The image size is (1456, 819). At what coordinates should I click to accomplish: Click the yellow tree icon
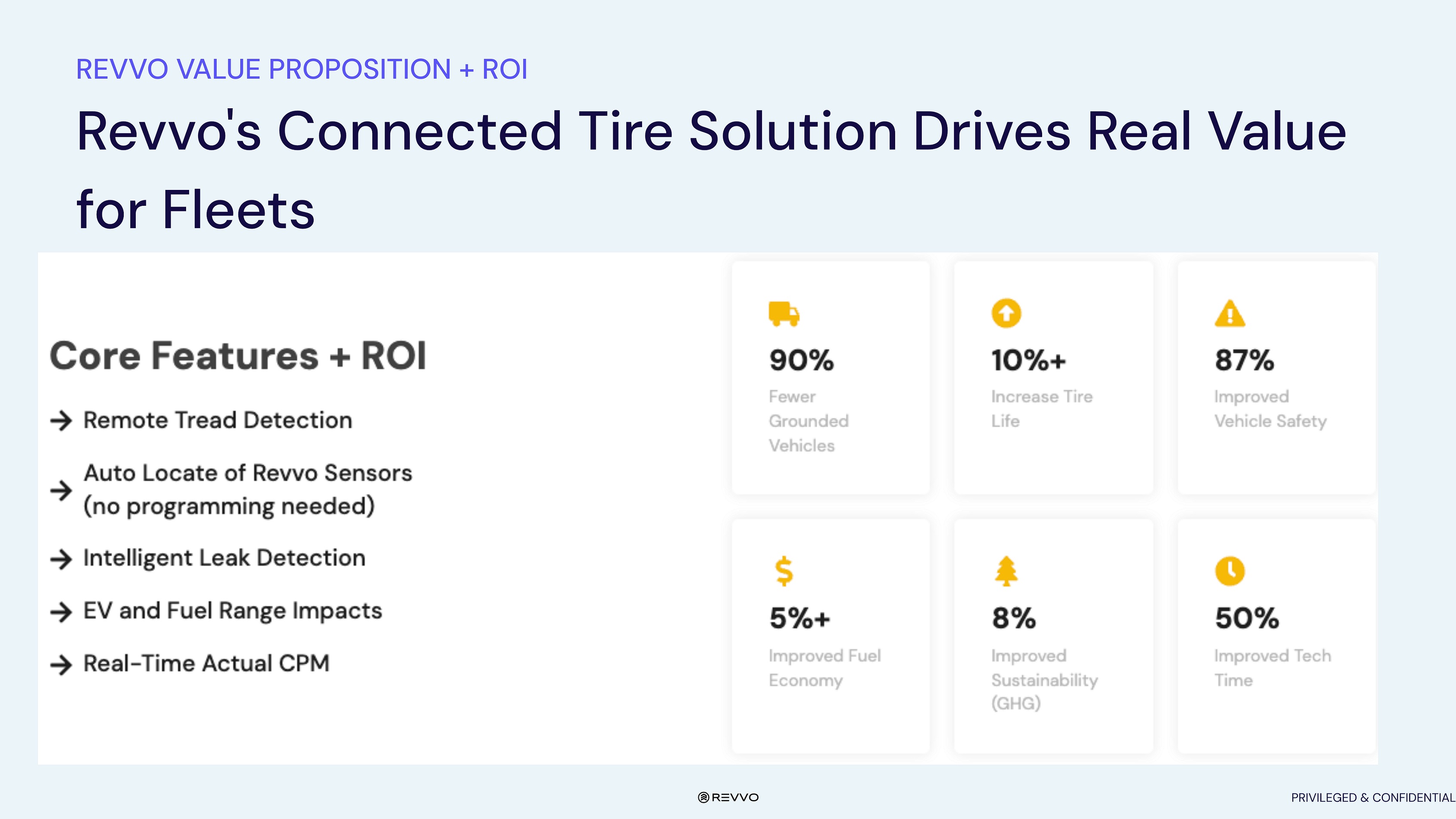coord(1006,571)
